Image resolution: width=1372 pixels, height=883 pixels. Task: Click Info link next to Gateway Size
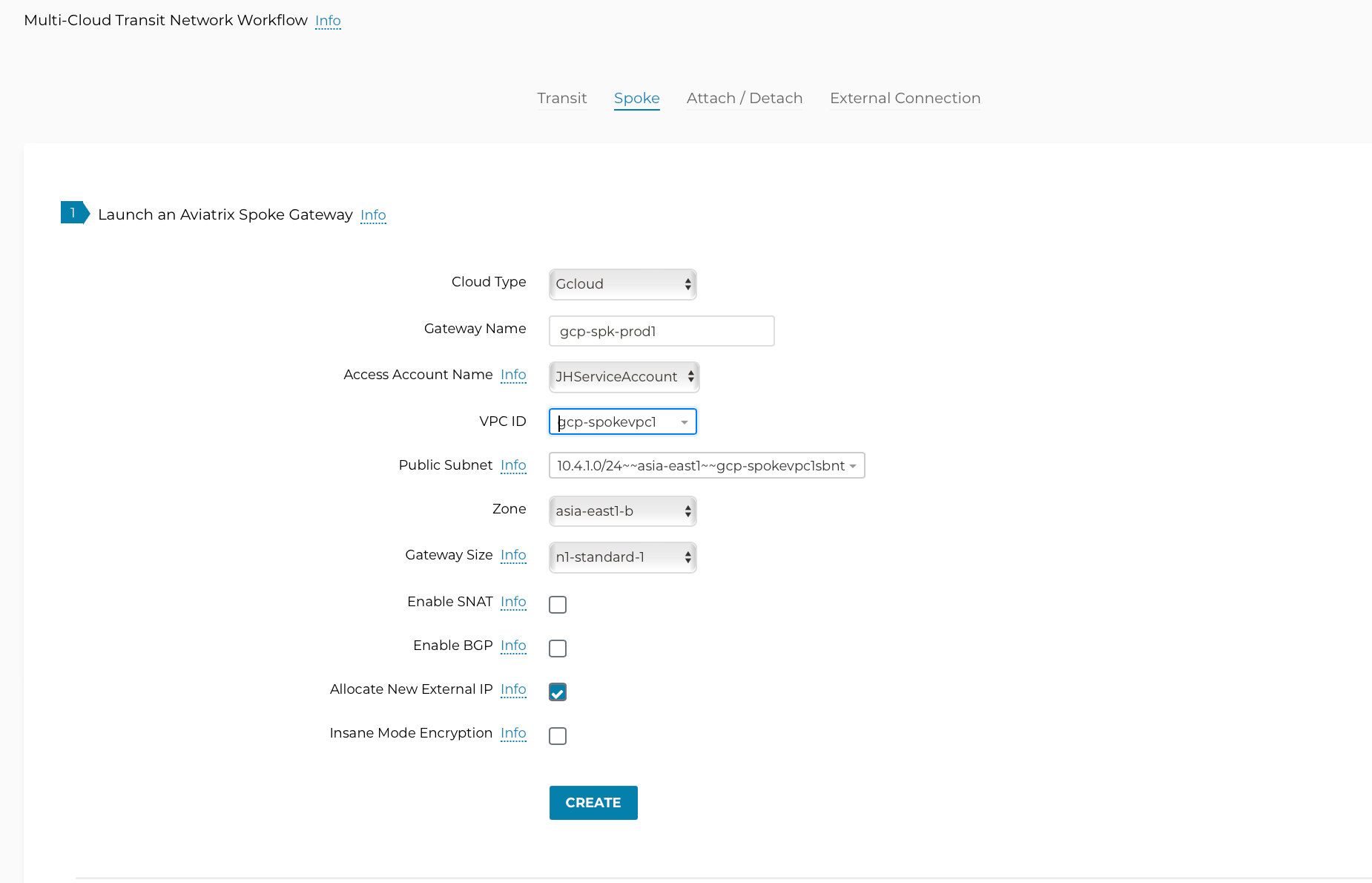click(x=513, y=555)
